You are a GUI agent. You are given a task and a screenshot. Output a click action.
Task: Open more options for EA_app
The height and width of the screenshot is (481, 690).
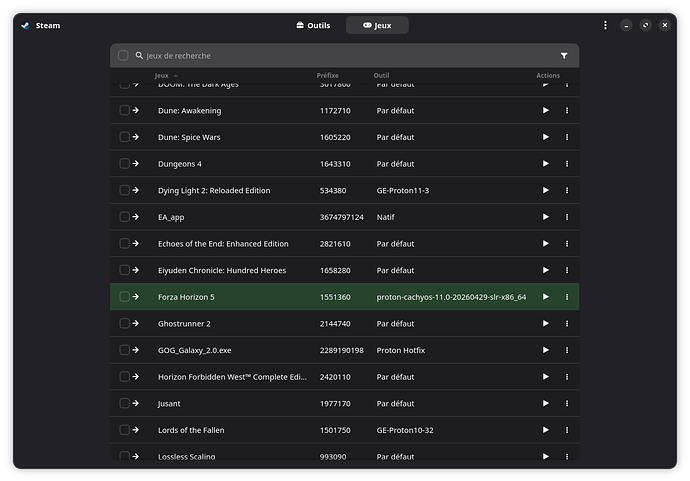pos(567,217)
